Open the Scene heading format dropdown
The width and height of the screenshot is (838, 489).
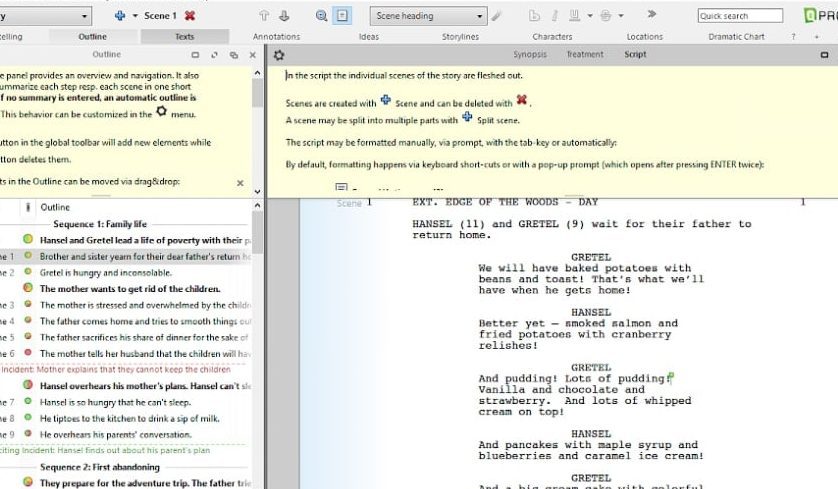tap(428, 16)
